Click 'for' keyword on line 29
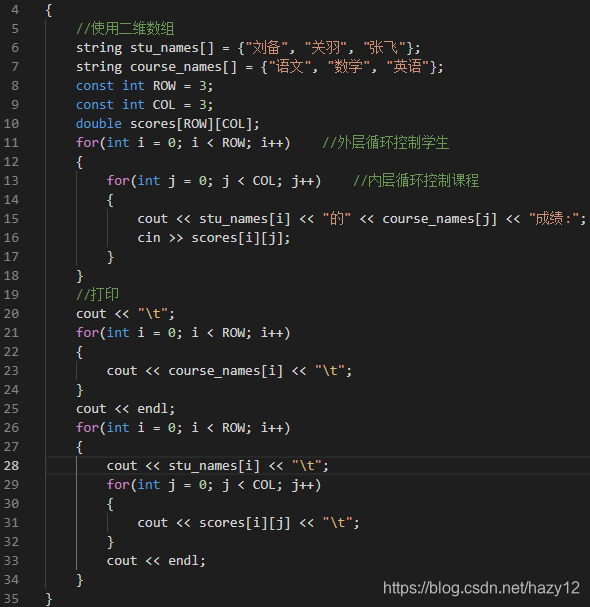This screenshot has width=590, height=607. coord(118,485)
